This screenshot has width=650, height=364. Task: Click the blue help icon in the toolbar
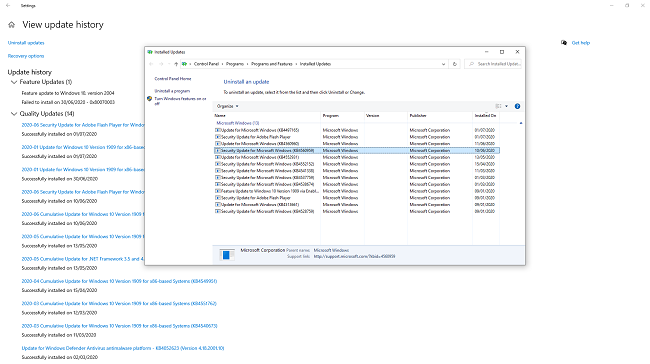[x=517, y=106]
